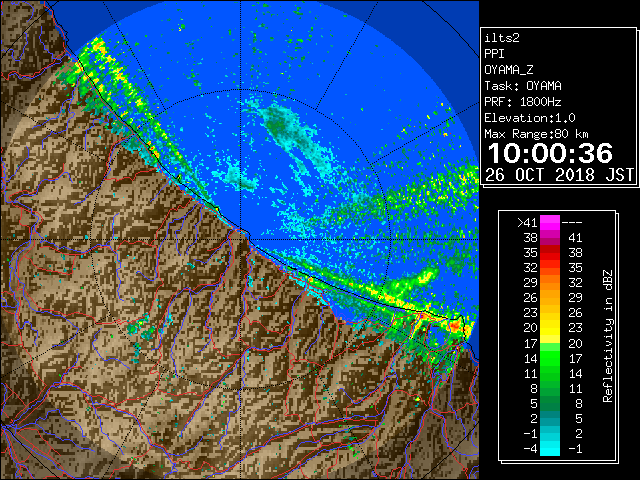Click the green 11 dBZ legend swatch
640x480 pixels.
(x=550, y=373)
